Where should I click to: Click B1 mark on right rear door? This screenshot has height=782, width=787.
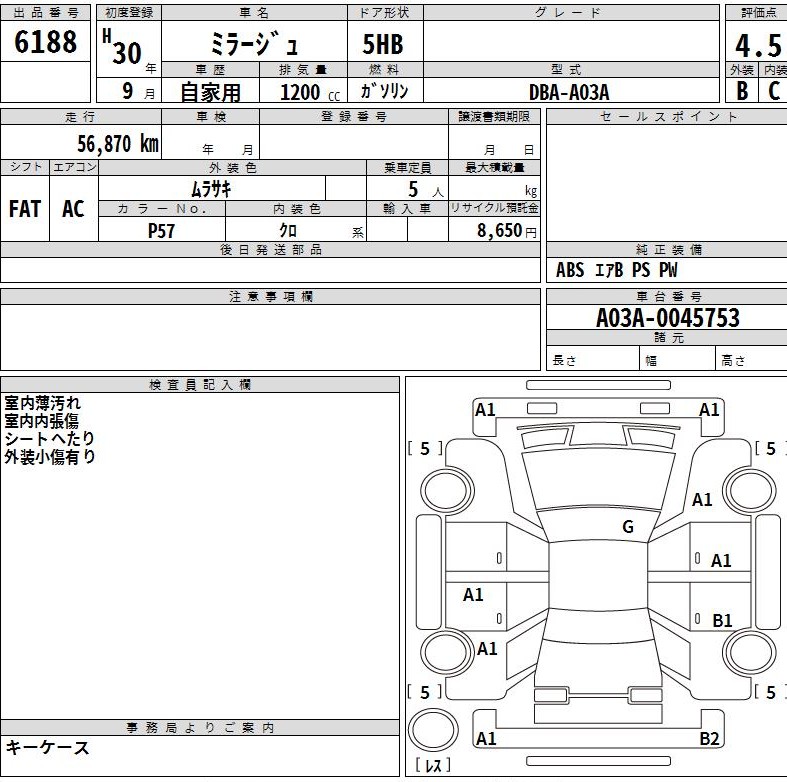[722, 621]
